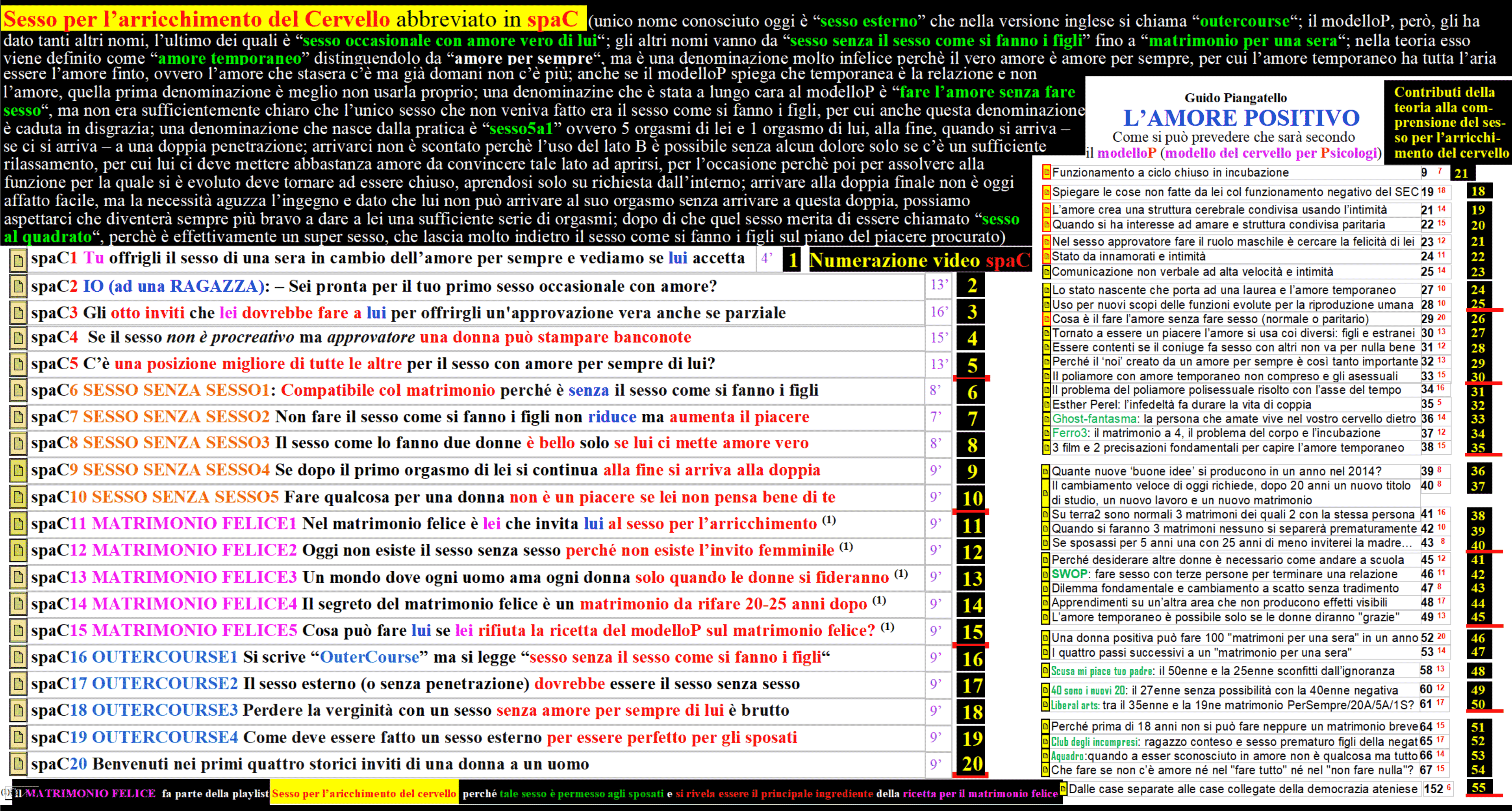Open the '40 sono i nuovi 20' entry

coord(1225,691)
